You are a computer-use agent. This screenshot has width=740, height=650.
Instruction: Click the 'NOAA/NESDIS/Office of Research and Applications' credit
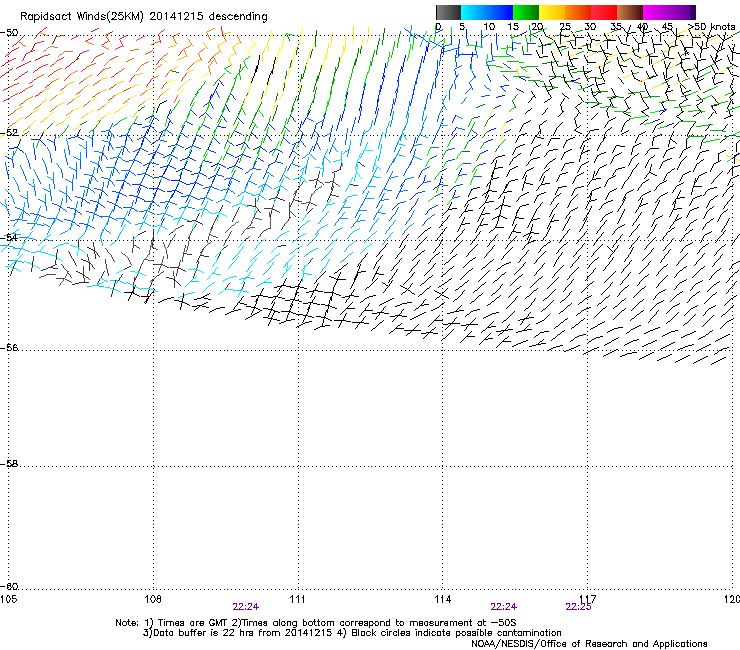589,644
